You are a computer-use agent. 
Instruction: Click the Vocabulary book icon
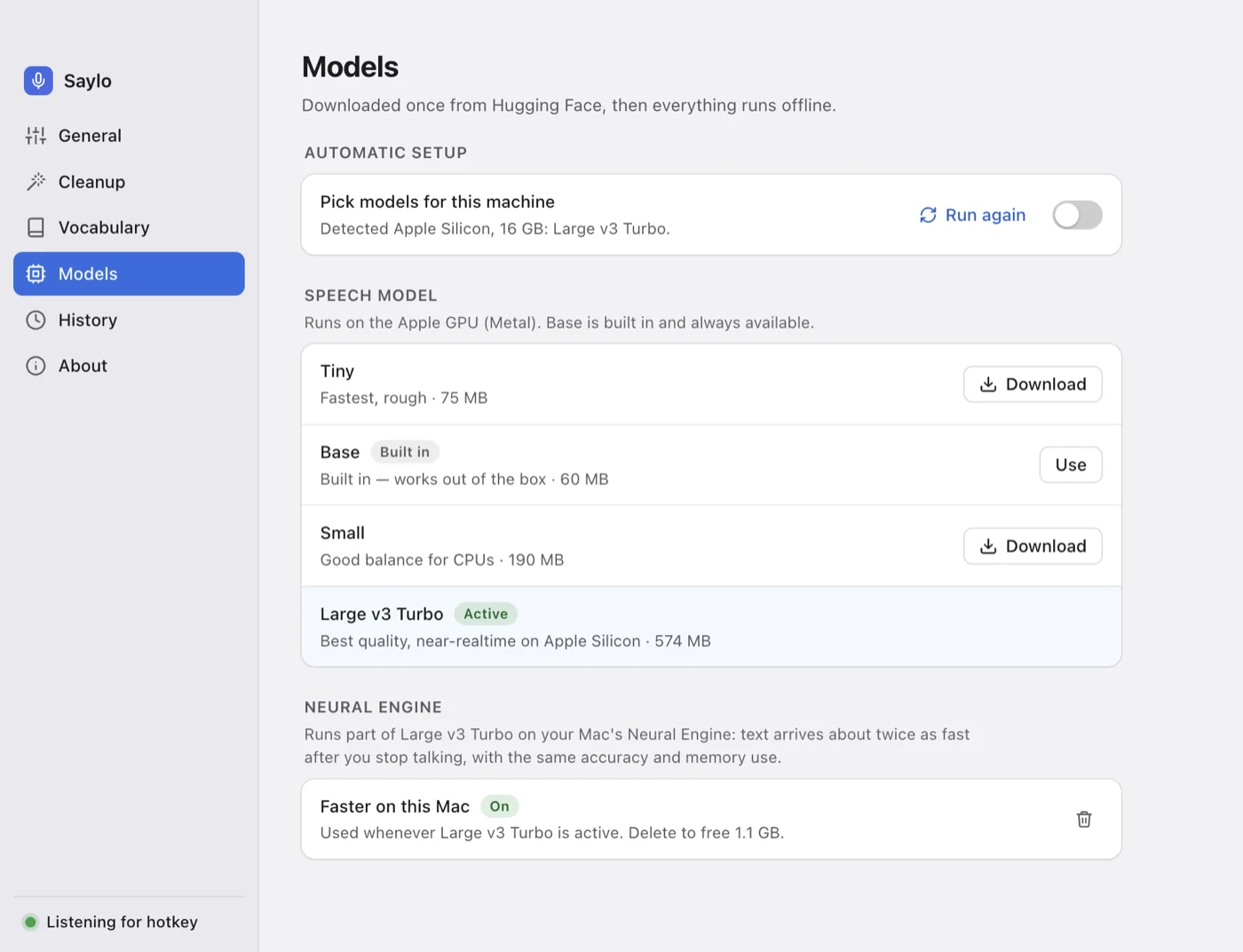[36, 227]
